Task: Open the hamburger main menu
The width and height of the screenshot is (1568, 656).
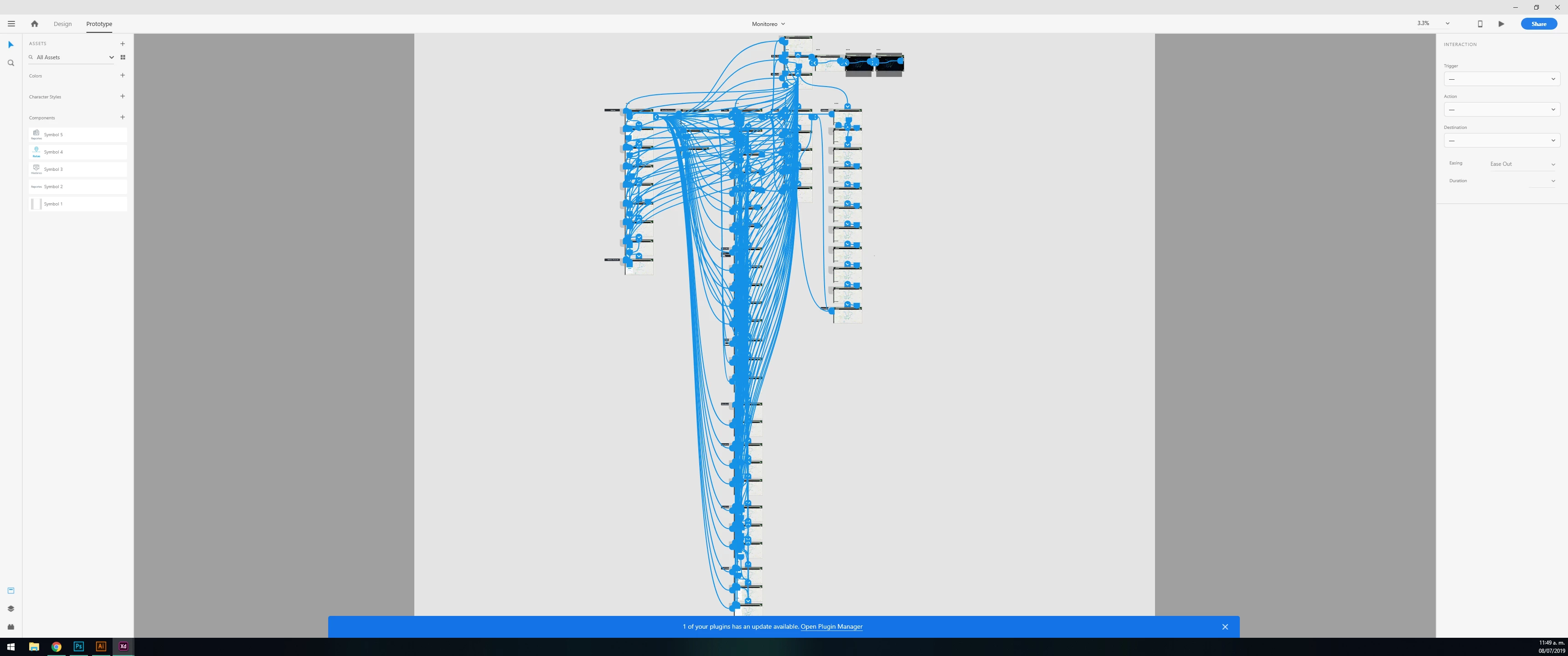Action: (x=11, y=24)
